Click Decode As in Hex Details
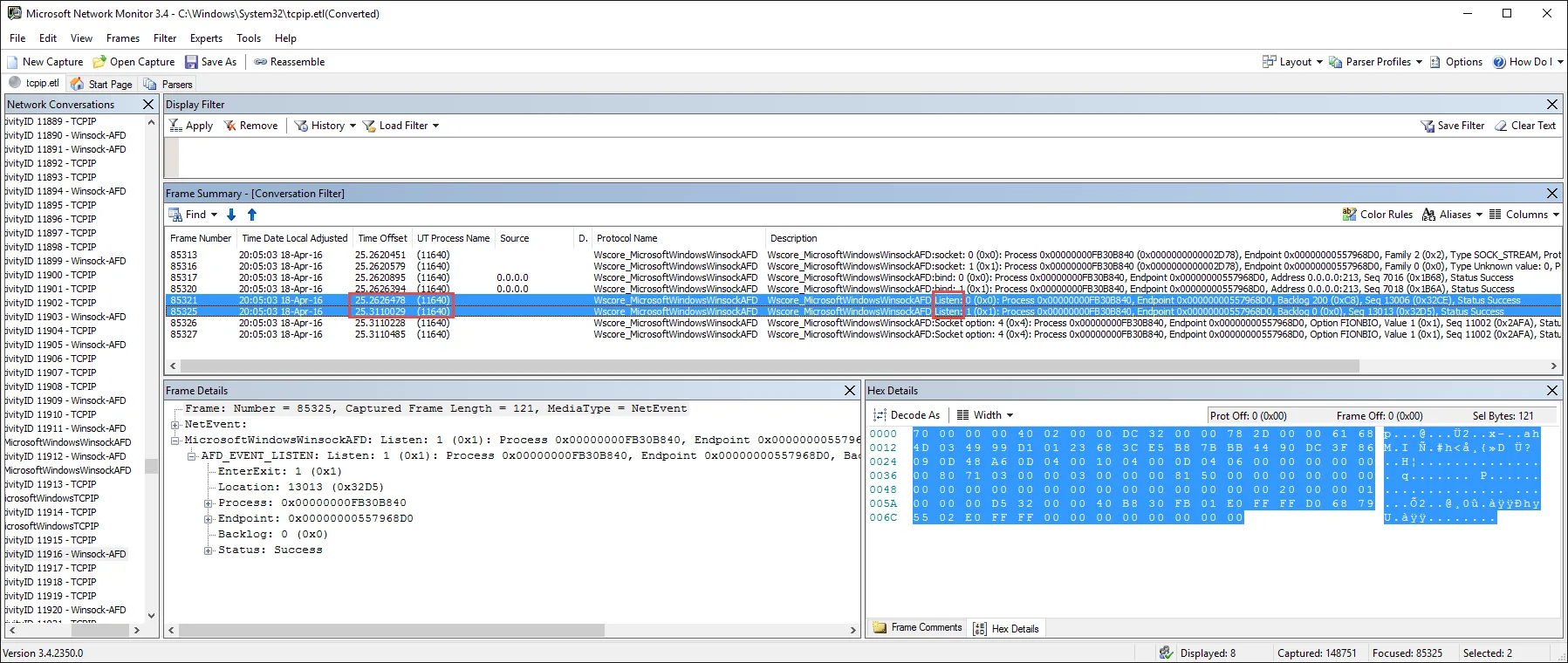 click(x=907, y=415)
